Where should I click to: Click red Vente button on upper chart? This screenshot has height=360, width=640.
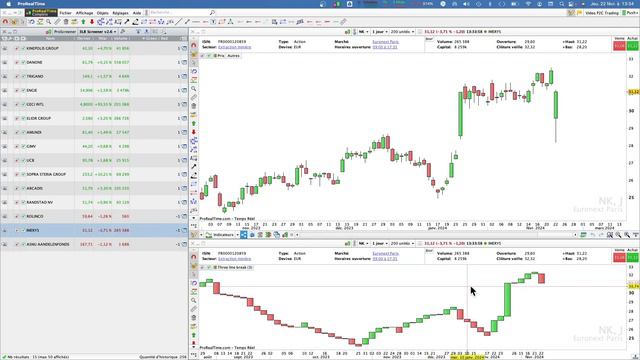[x=620, y=46]
